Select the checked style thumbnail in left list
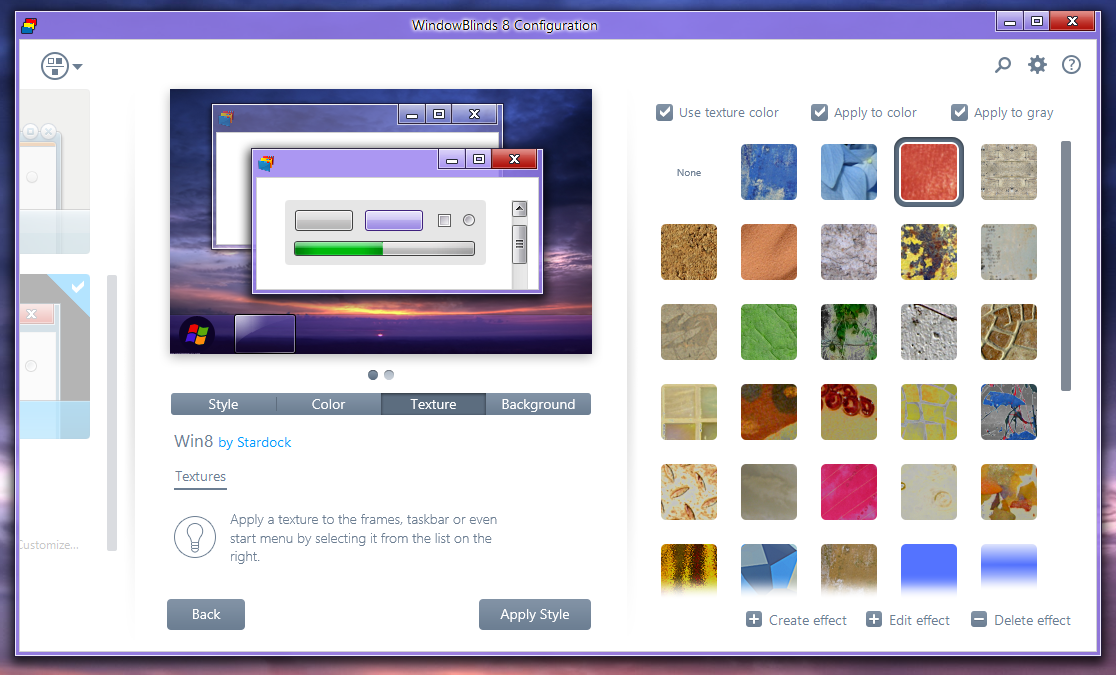 55,356
